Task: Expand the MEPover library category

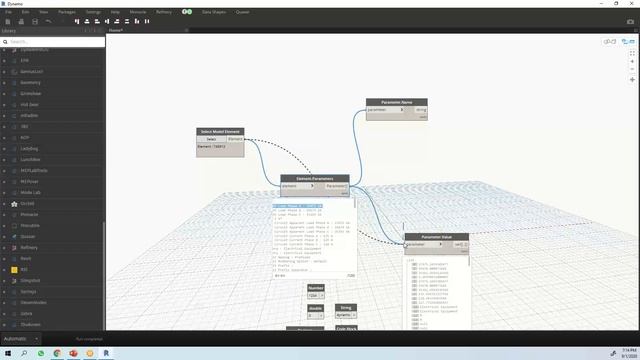Action: coord(29,182)
